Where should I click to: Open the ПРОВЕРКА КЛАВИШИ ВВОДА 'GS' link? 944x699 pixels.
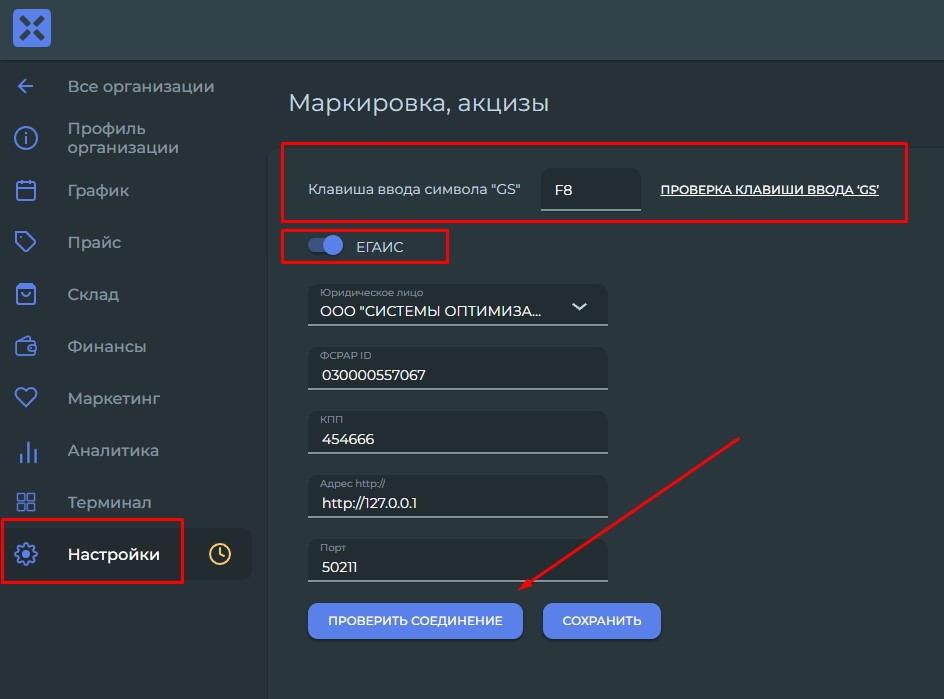769,190
